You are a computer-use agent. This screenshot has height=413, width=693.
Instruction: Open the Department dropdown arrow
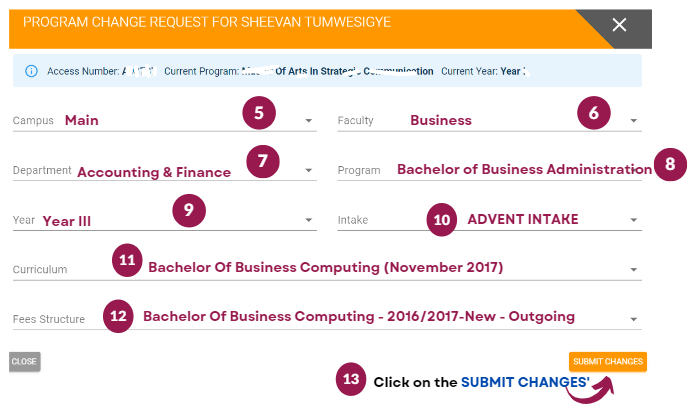(x=308, y=170)
